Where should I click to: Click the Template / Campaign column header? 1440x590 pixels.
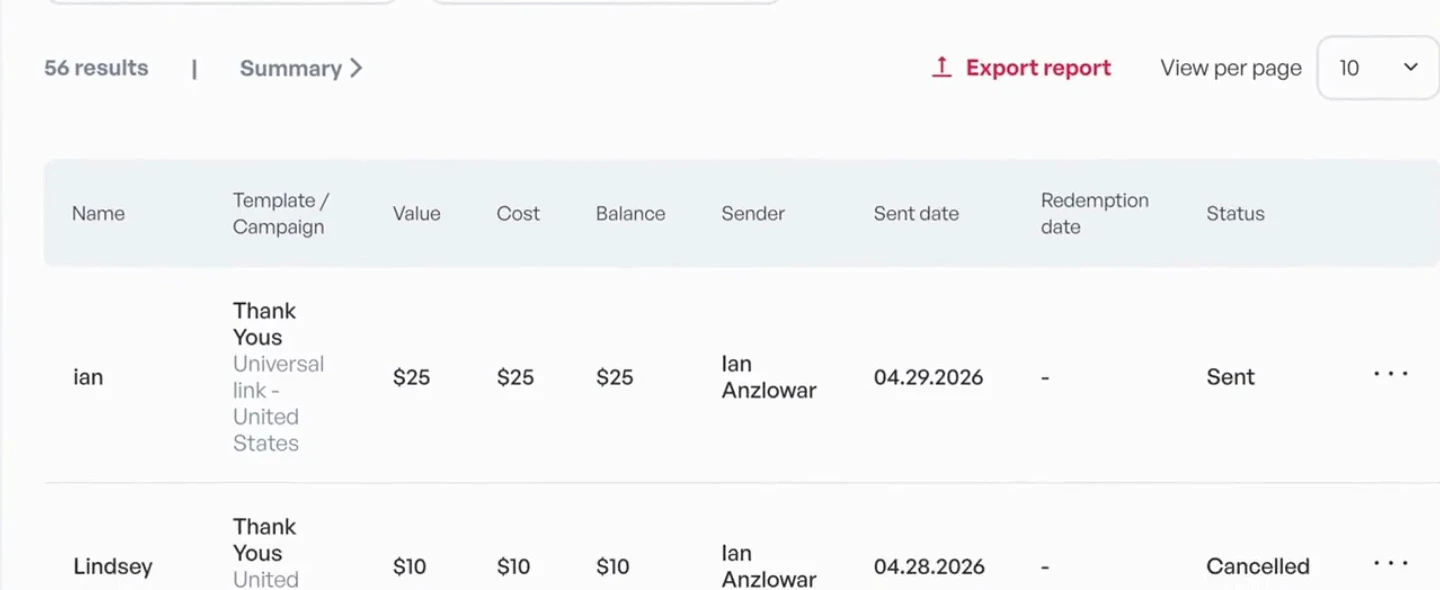pyautogui.click(x=280, y=213)
